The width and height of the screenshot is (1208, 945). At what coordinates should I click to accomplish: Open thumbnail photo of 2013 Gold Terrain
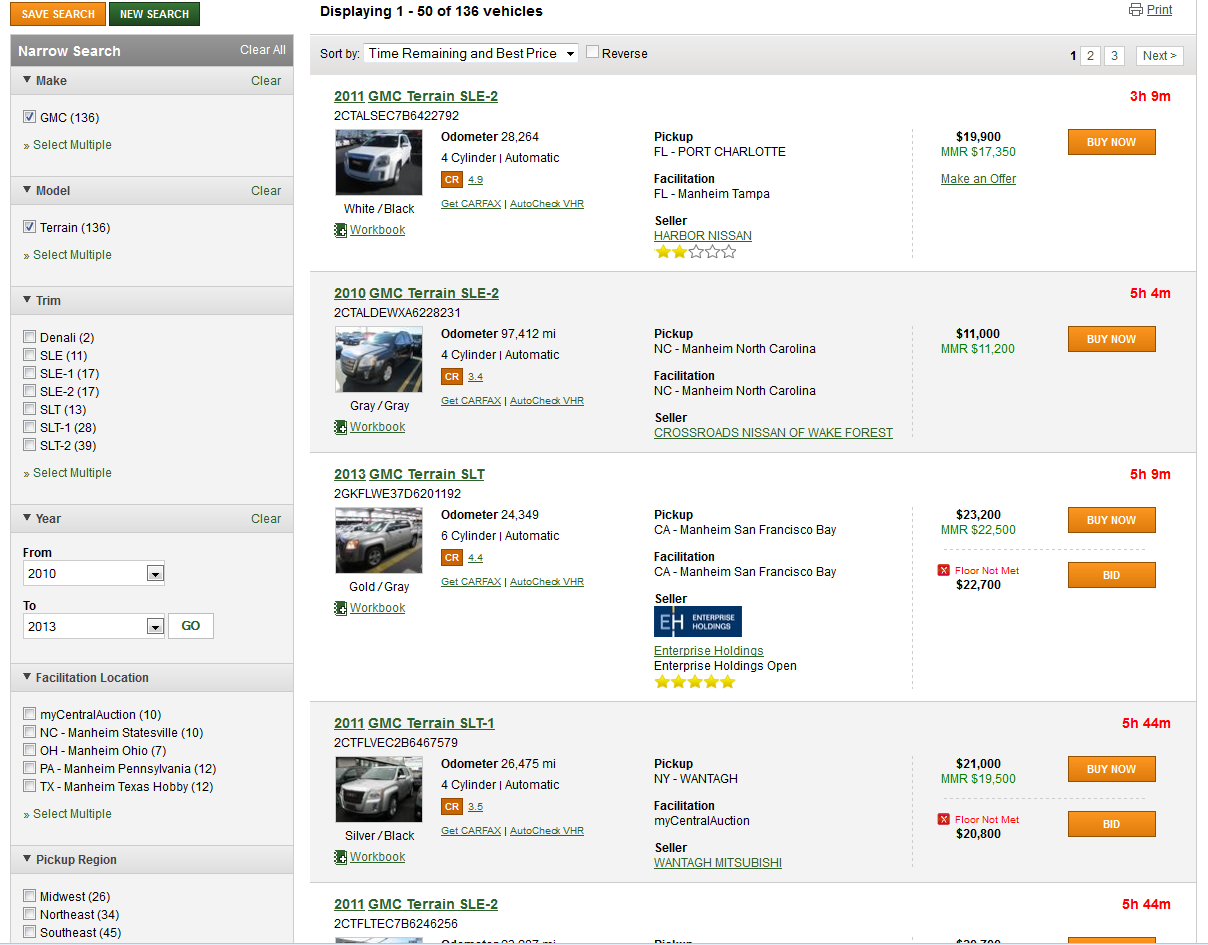pyautogui.click(x=378, y=541)
